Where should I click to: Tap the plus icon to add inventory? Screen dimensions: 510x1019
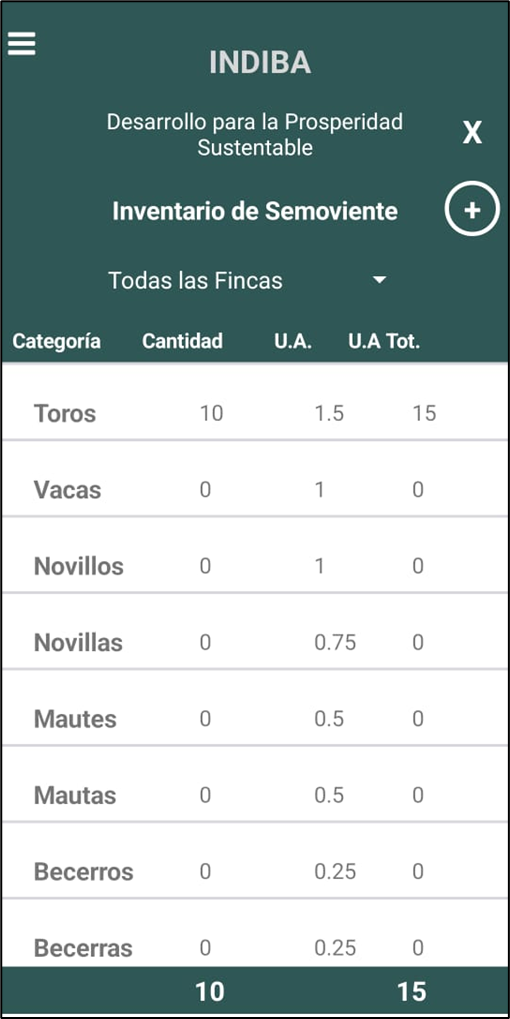tap(472, 211)
